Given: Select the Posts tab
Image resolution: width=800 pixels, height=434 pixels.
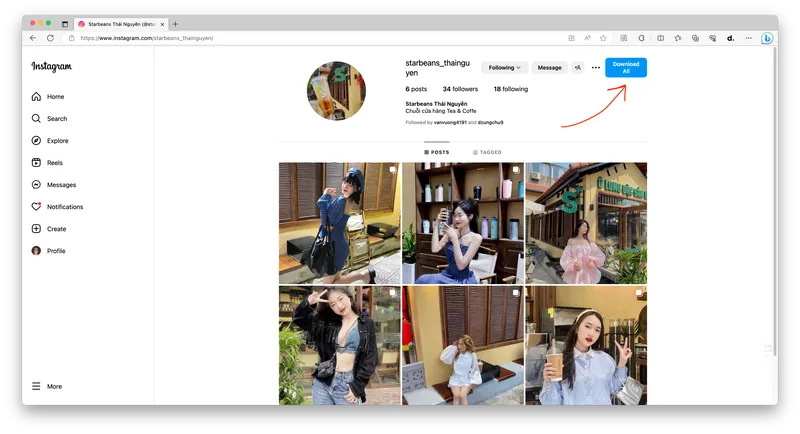Looking at the screenshot, I should [436, 153].
